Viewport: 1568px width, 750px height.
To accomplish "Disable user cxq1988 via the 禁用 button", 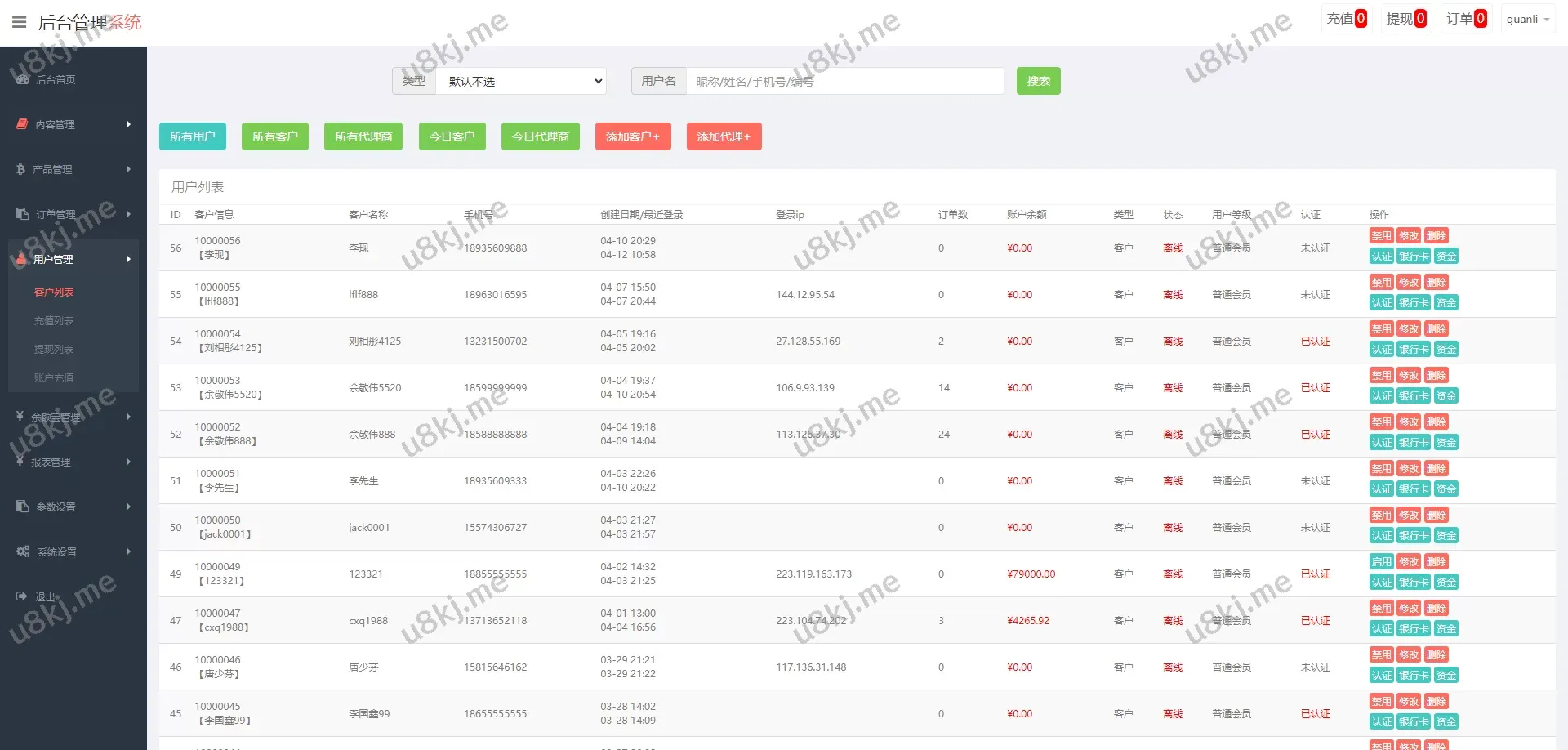I will click(x=1381, y=609).
